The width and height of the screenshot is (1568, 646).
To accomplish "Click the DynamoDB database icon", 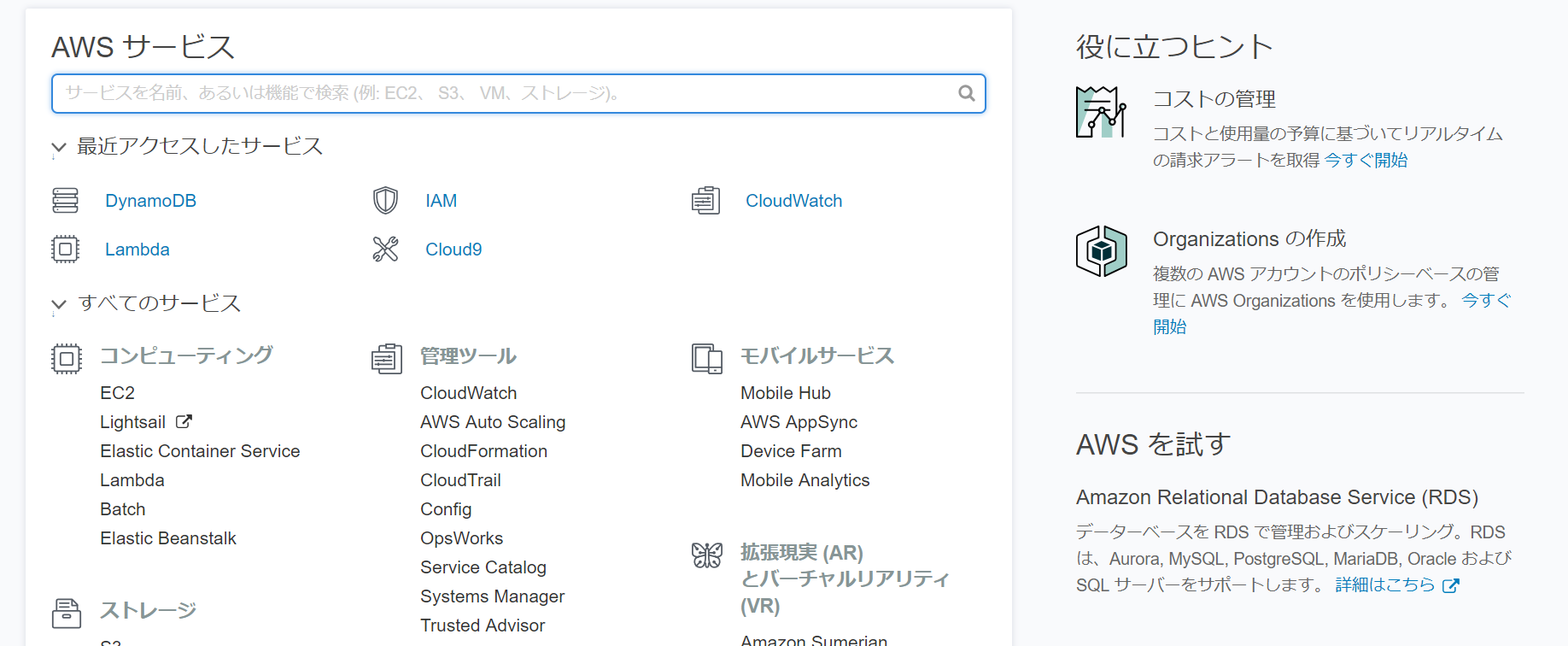I will click(65, 201).
